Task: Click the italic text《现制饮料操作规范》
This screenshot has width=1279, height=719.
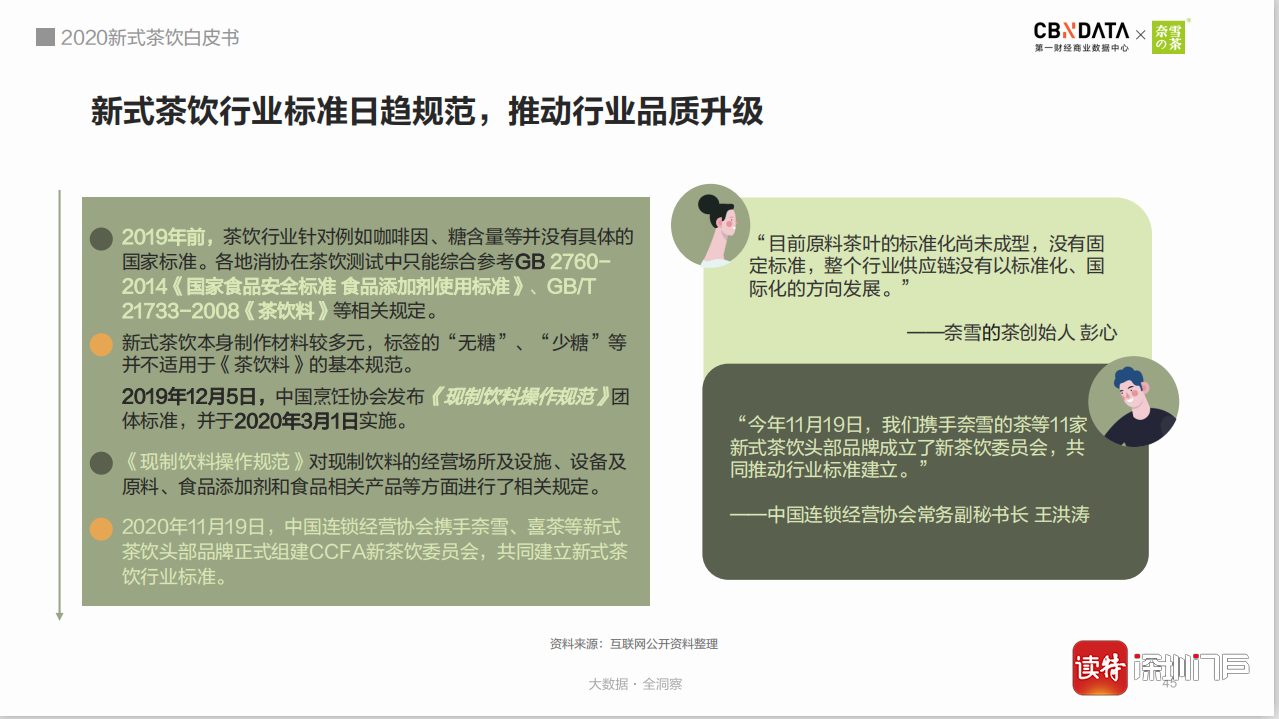Action: click(517, 396)
